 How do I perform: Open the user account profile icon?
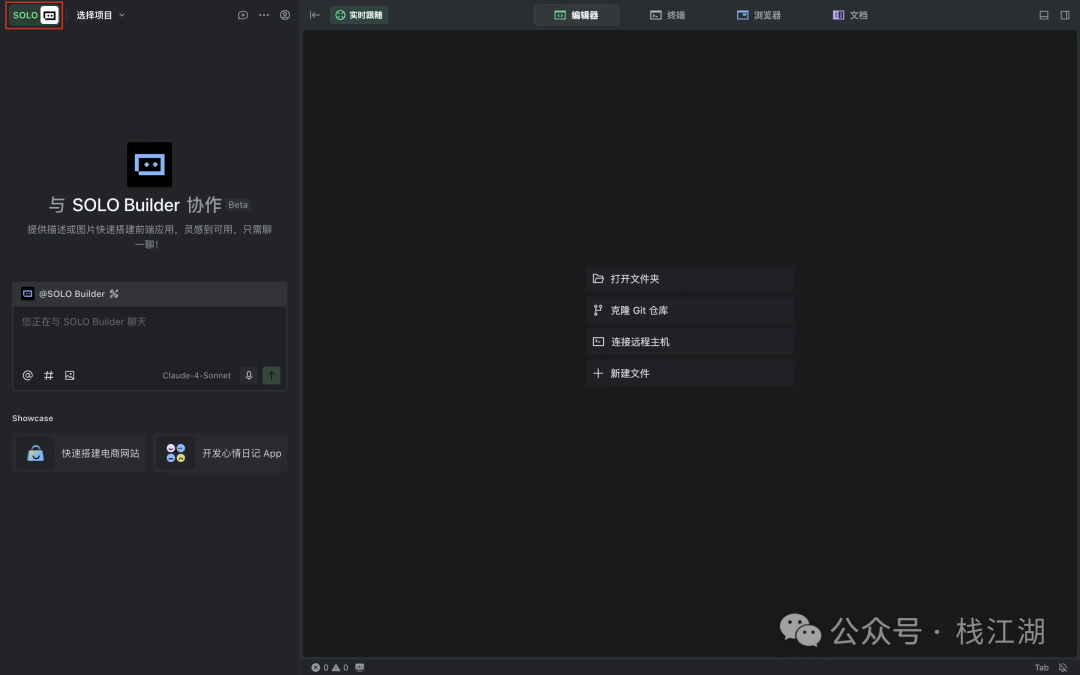[x=285, y=15]
